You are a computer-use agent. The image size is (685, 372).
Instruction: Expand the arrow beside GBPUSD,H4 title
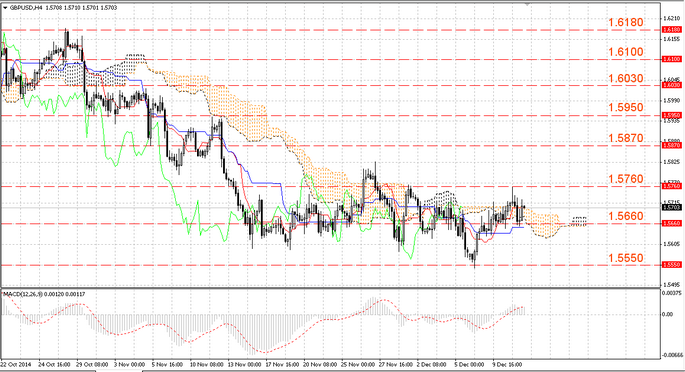tap(5, 7)
